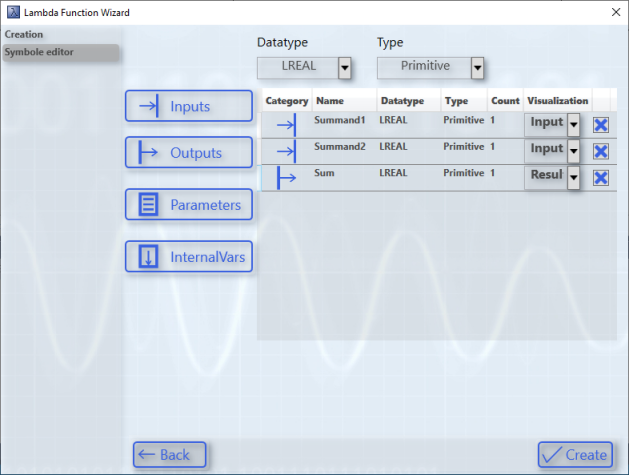
Task: Click the input arrow icon in Summand1 row
Action: pos(287,125)
